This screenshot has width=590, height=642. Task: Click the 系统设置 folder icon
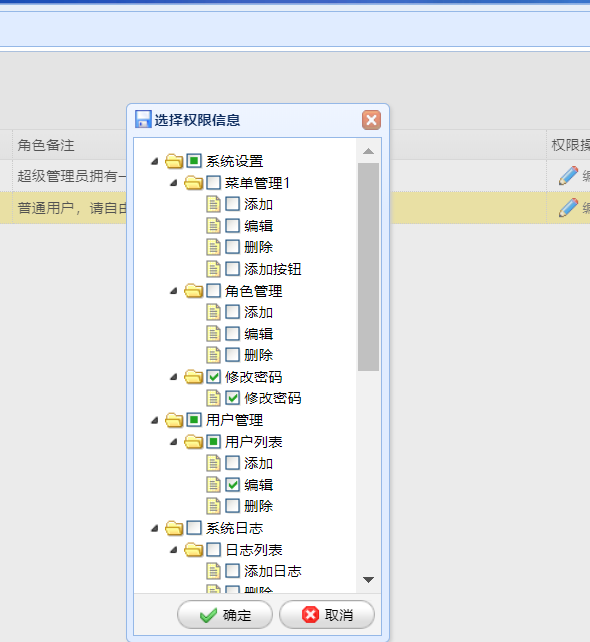[174, 161]
